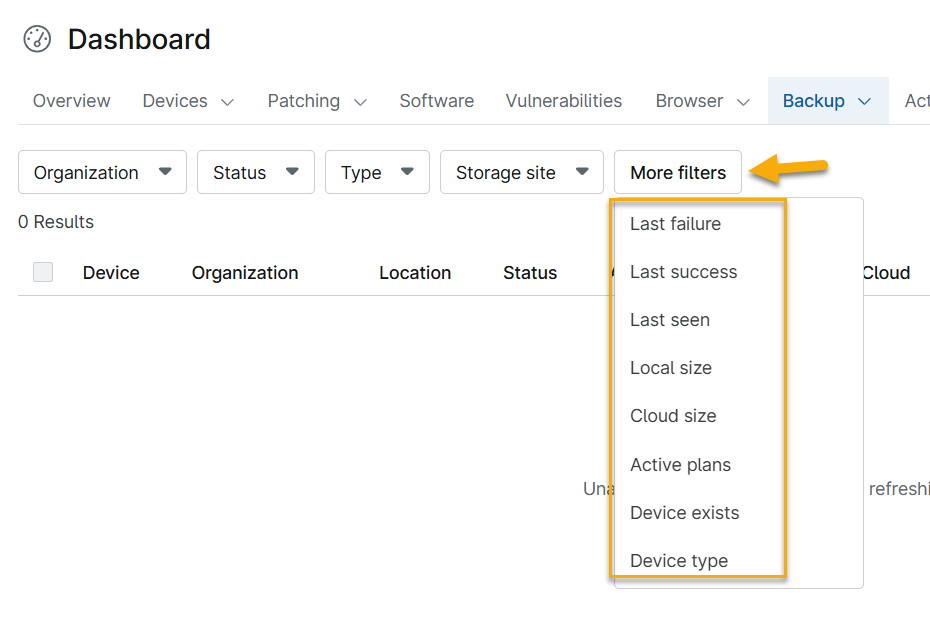Image resolution: width=930 pixels, height=626 pixels.
Task: Expand the Backup tab chevron
Action: 865,102
